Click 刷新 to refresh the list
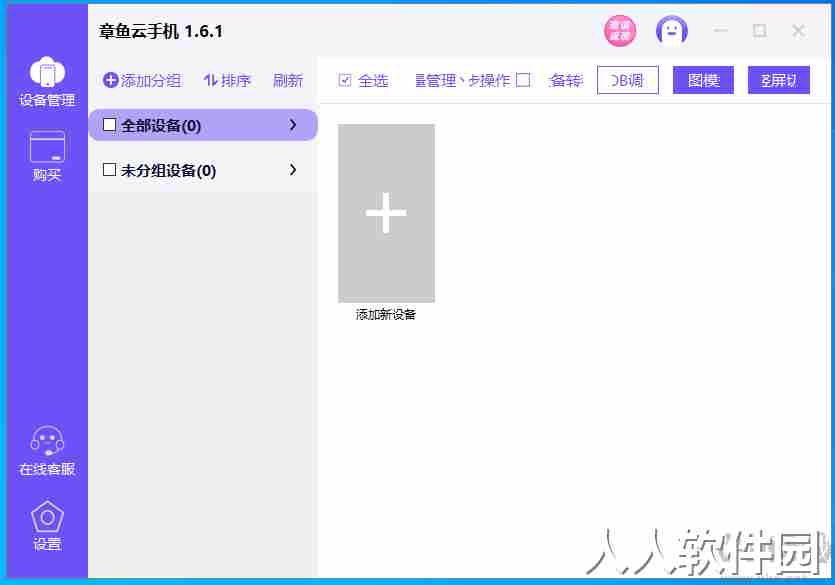This screenshot has height=585, width=835. (x=288, y=80)
